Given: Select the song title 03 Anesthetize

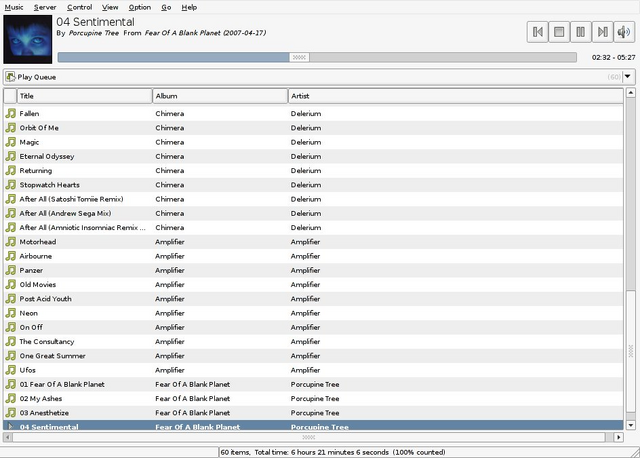Looking at the screenshot, I should 44,413.
